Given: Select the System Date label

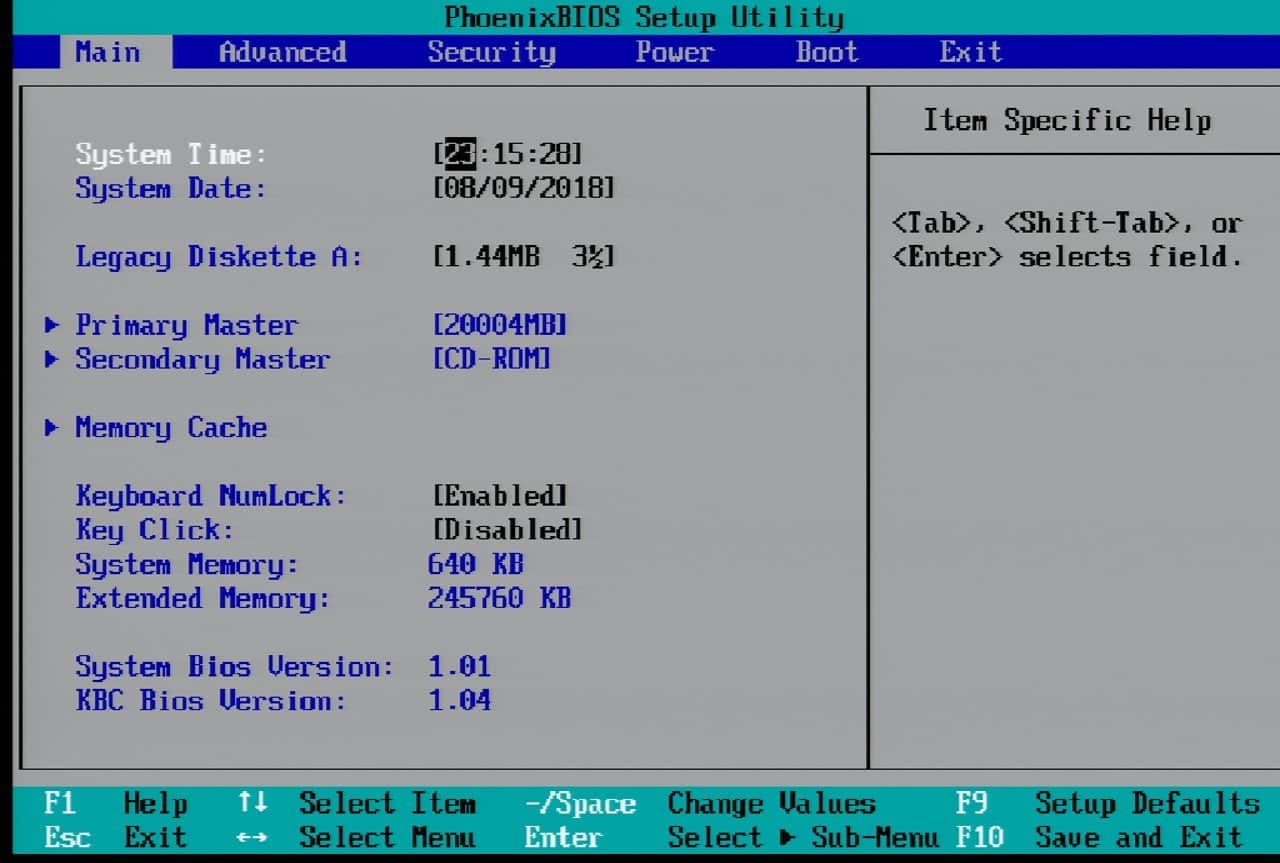Looking at the screenshot, I should pos(172,189).
